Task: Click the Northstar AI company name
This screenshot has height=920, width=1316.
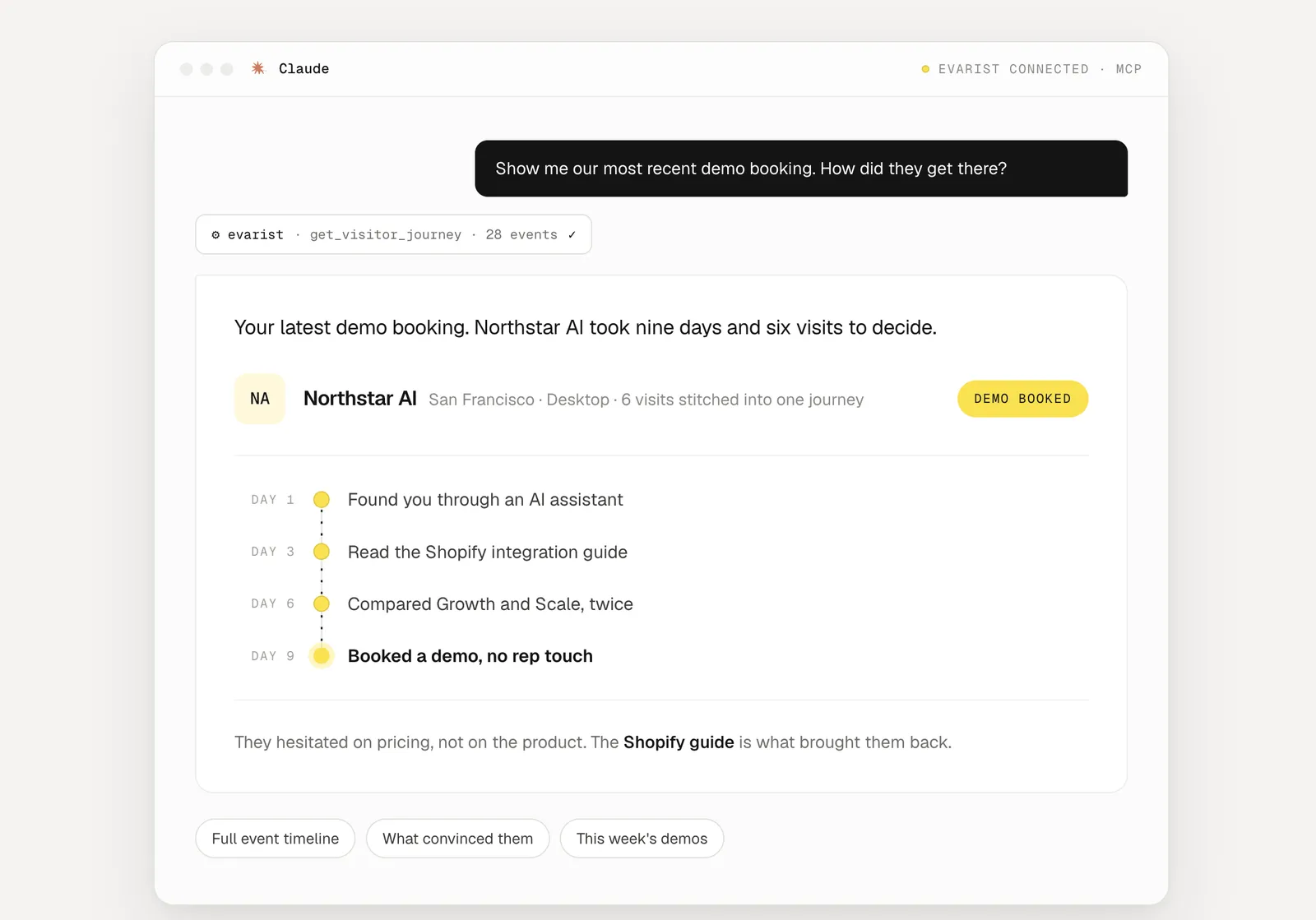Action: point(360,399)
